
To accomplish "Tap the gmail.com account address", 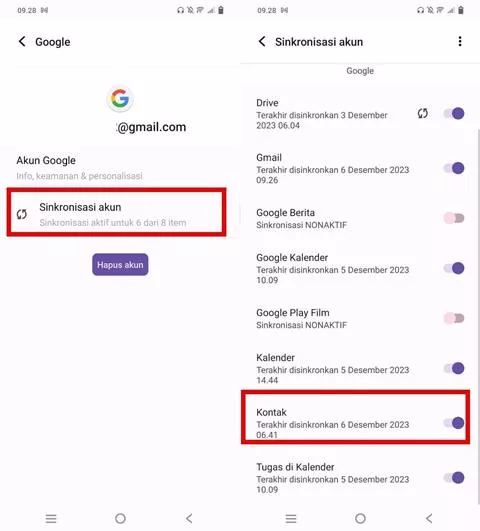I will (151, 127).
